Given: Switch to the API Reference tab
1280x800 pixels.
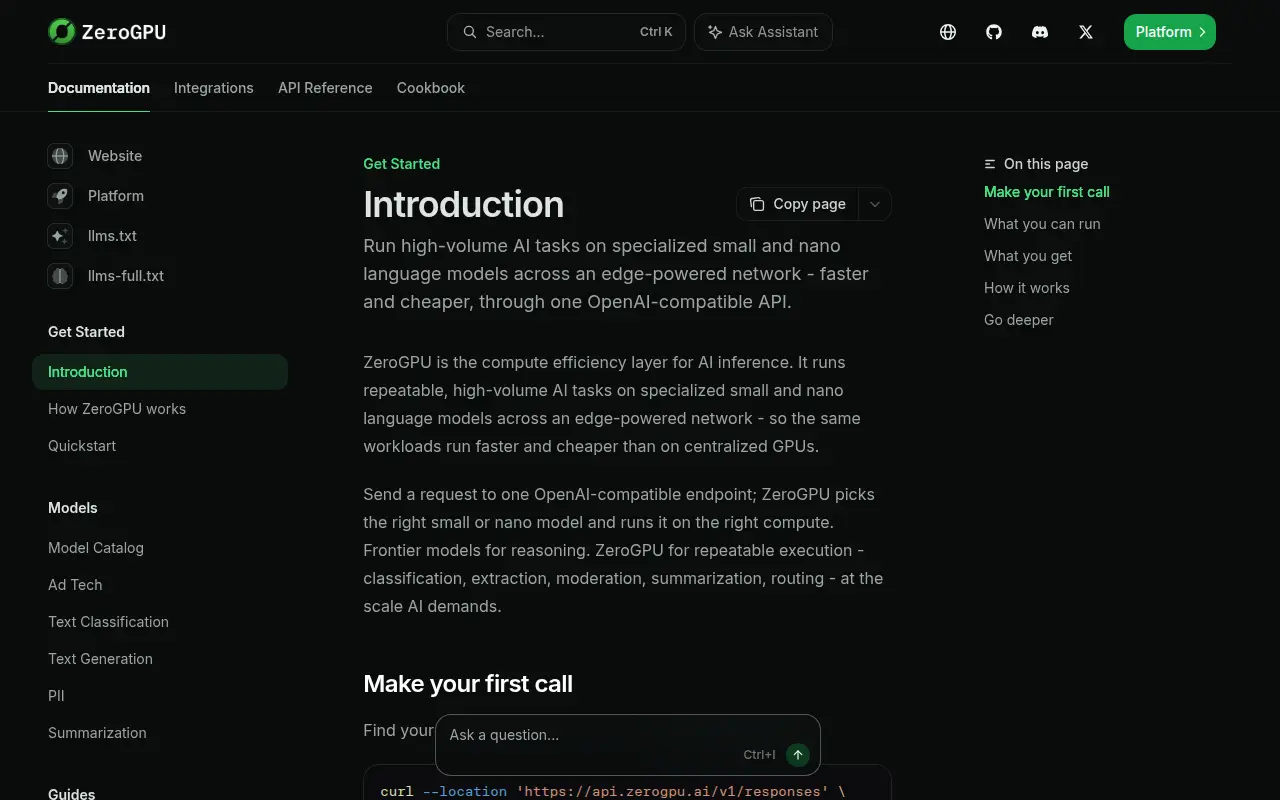Looking at the screenshot, I should [x=325, y=88].
